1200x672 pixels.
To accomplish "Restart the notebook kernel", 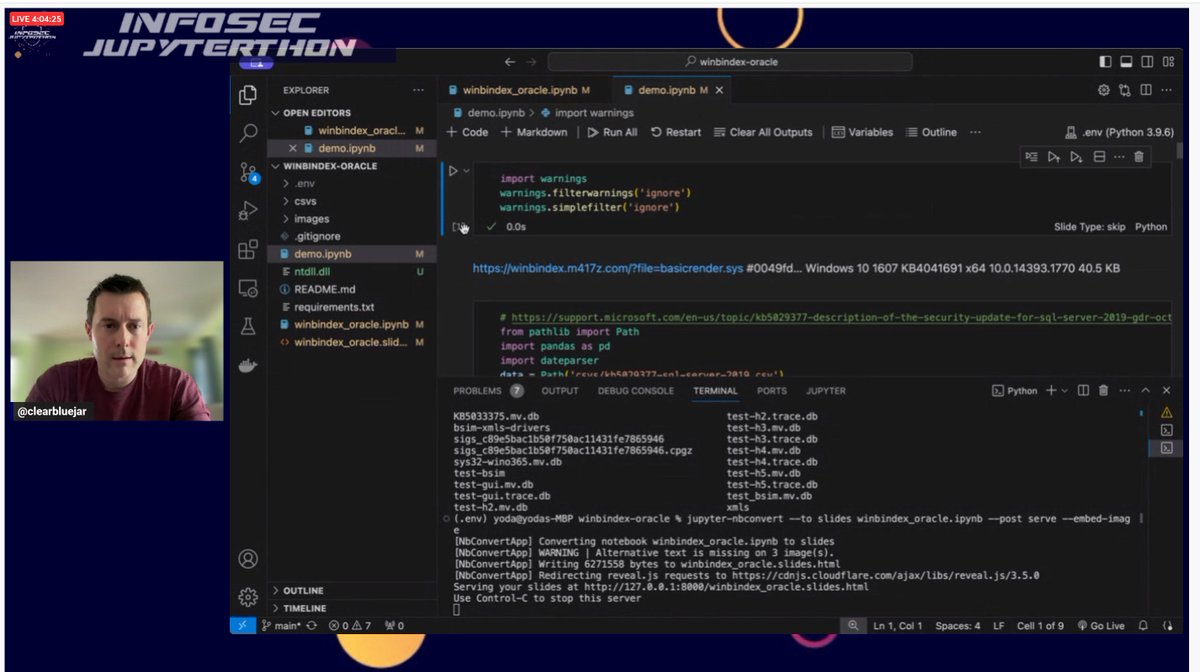I will point(676,132).
